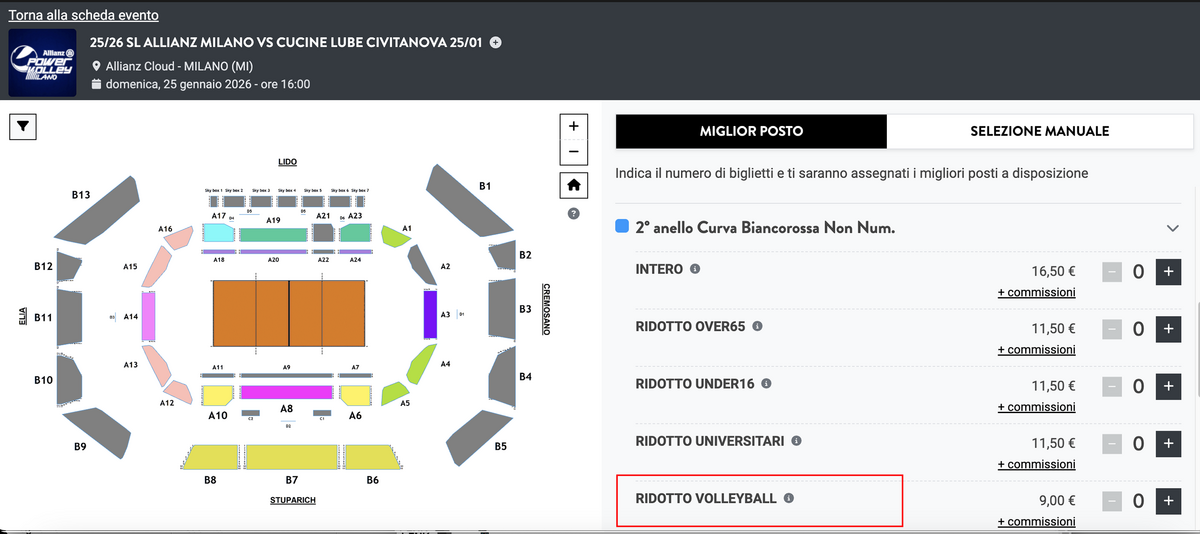This screenshot has width=1200, height=534.
Task: Zoom out of the seating map
Action: tap(573, 152)
